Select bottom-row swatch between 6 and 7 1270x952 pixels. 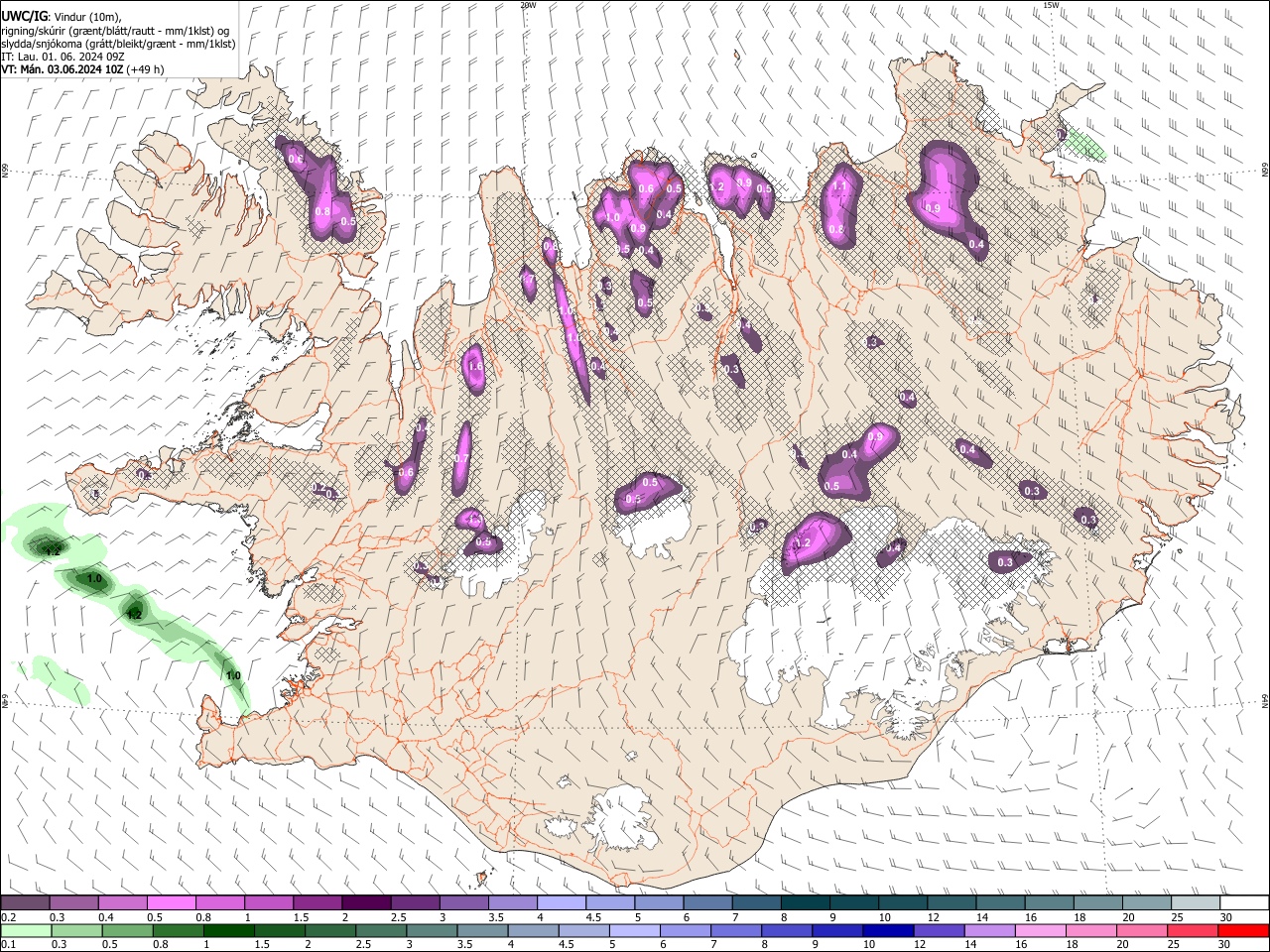pos(688,930)
